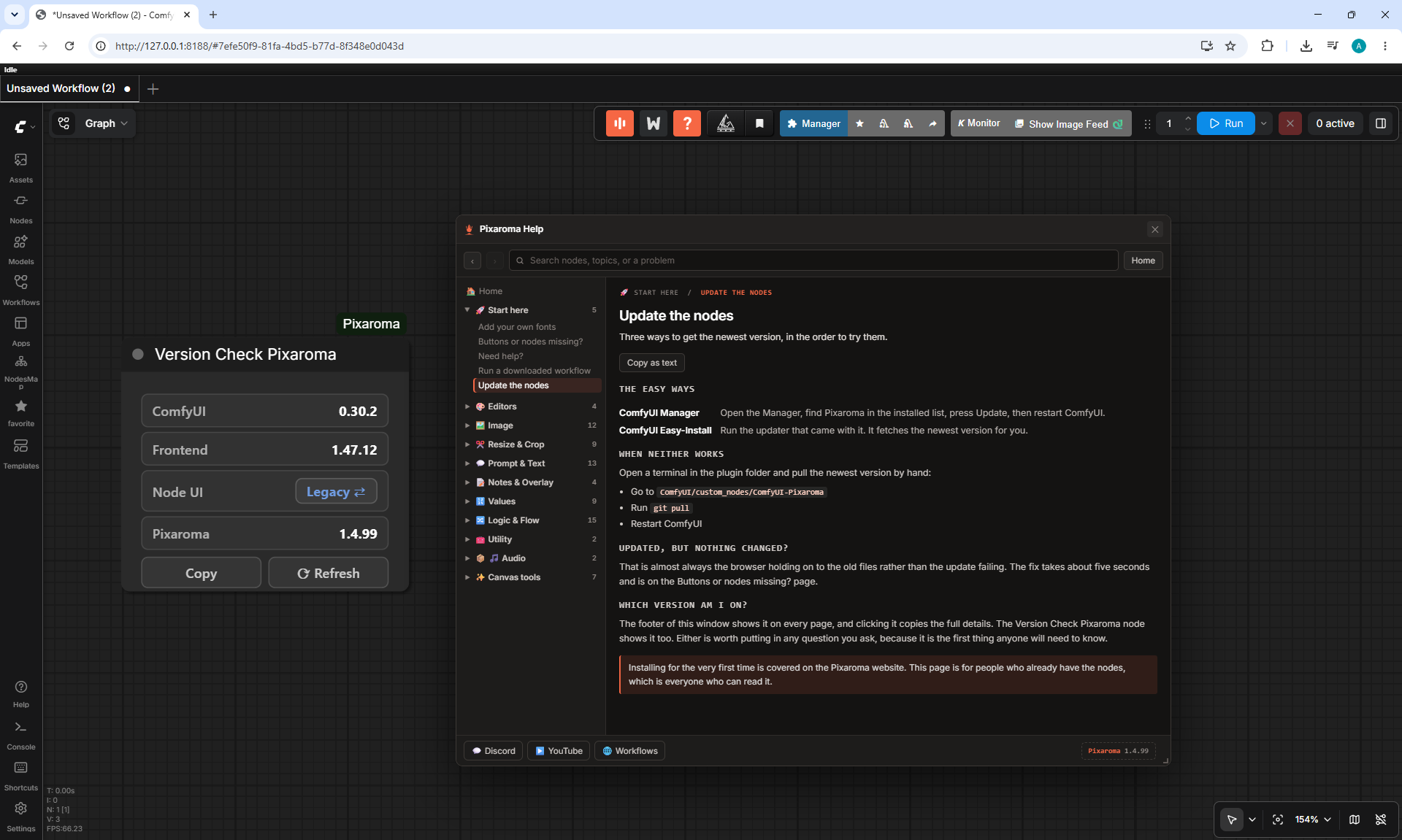Collapse the Start here tree section

[467, 310]
